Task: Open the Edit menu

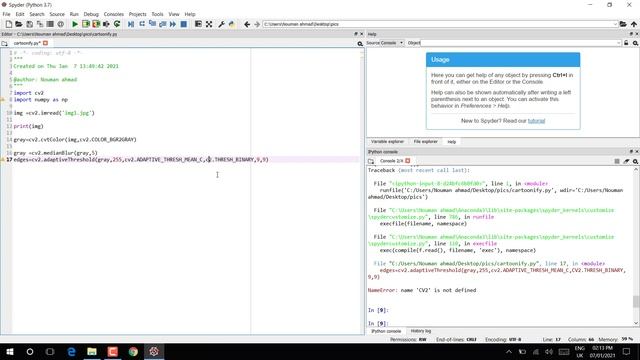Action: click(x=20, y=14)
